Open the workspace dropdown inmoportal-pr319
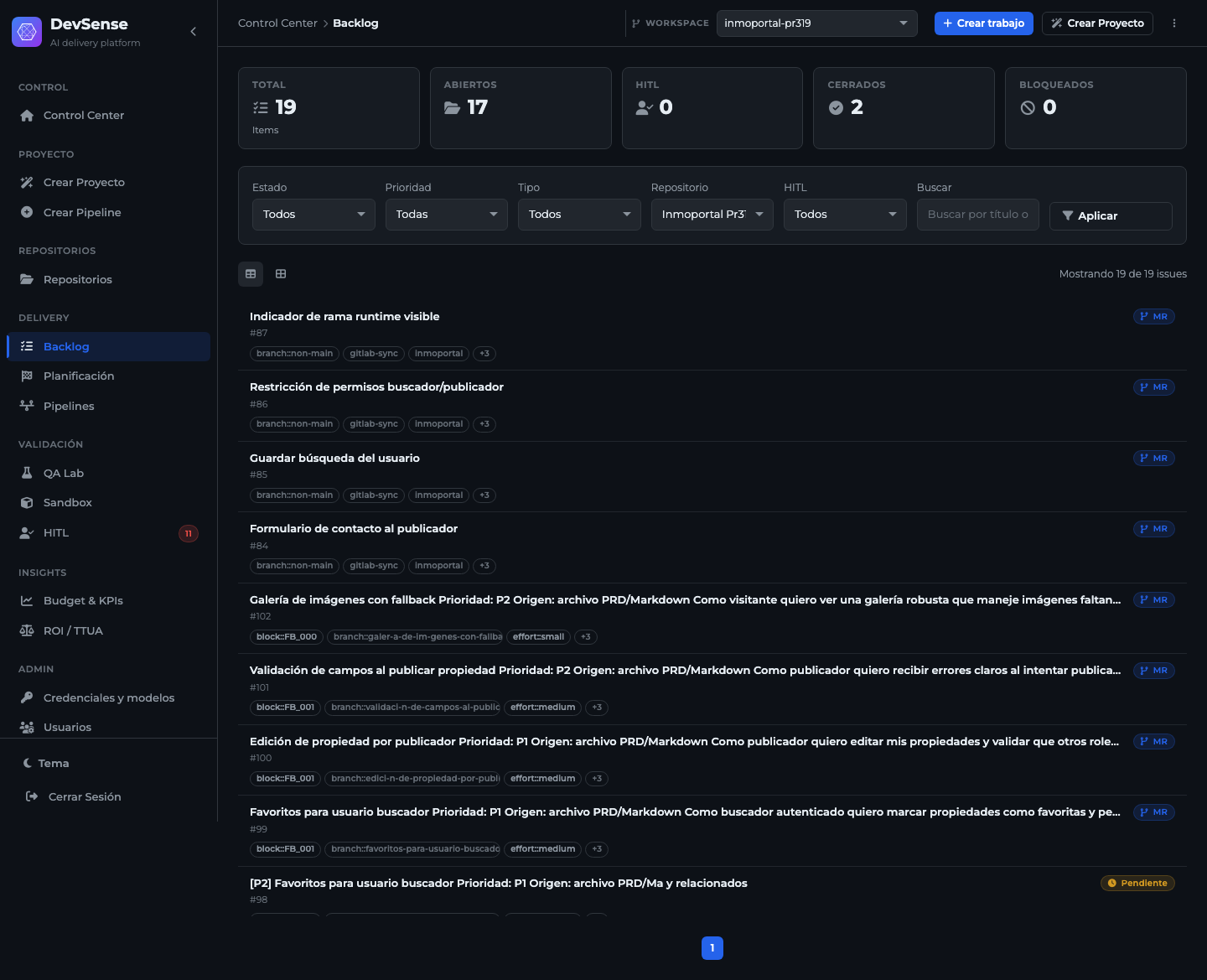 [x=817, y=23]
